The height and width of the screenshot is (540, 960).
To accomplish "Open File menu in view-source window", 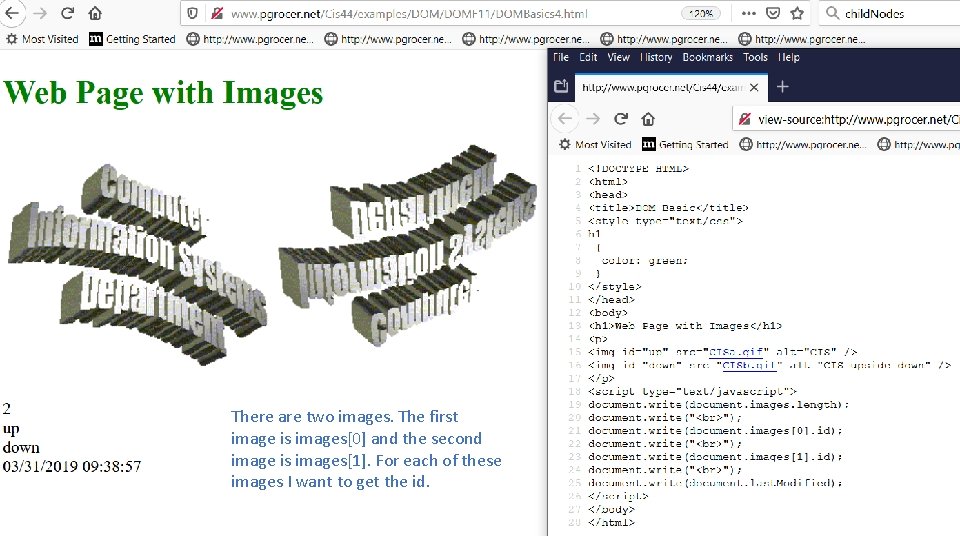I will click(x=561, y=57).
